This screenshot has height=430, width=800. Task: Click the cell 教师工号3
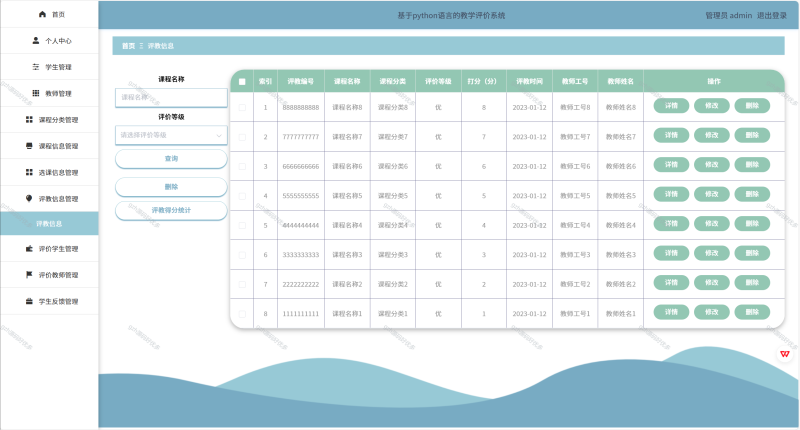click(x=575, y=255)
